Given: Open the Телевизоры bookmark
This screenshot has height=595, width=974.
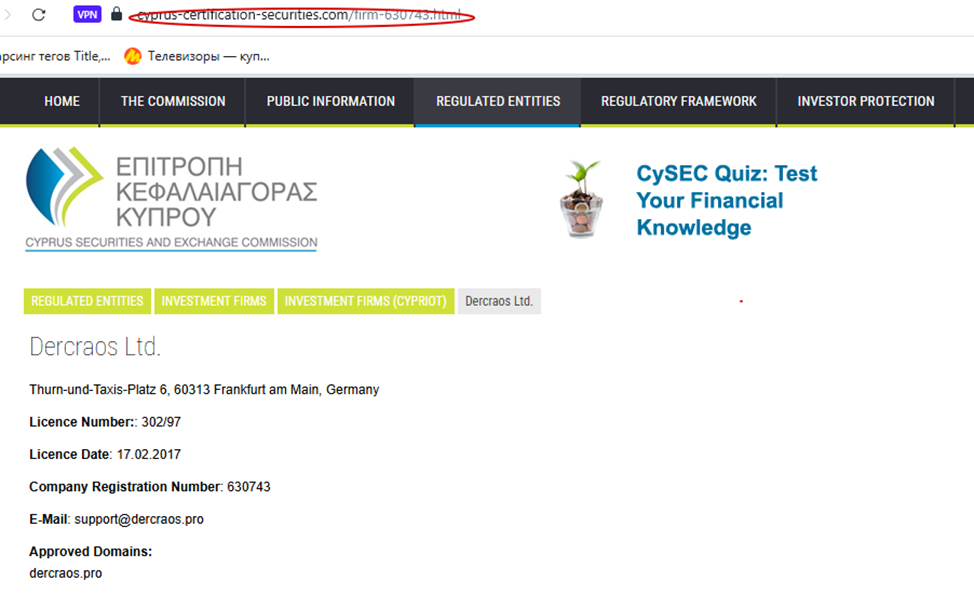Looking at the screenshot, I should pyautogui.click(x=197, y=57).
